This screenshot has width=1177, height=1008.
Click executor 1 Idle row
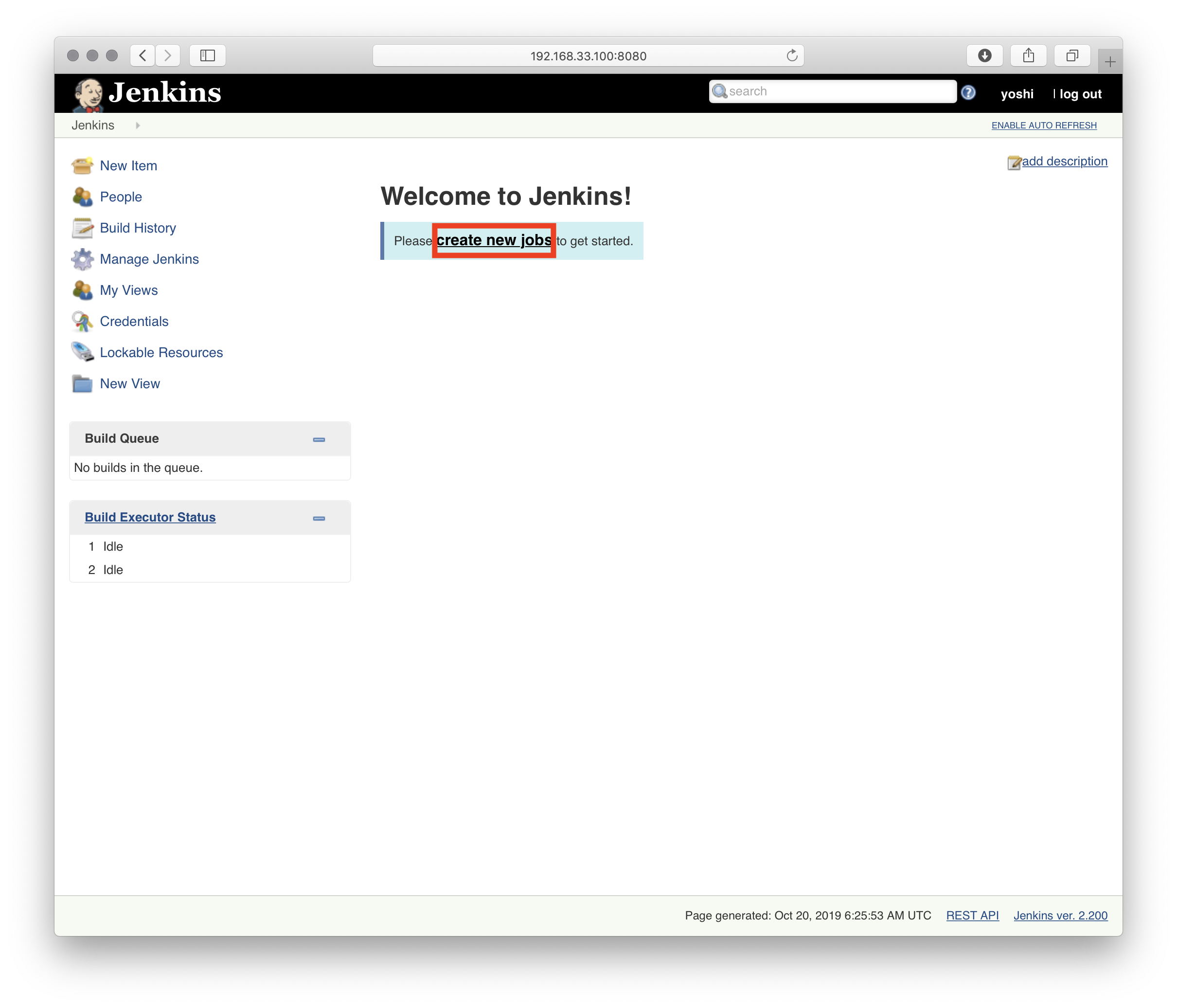[210, 547]
